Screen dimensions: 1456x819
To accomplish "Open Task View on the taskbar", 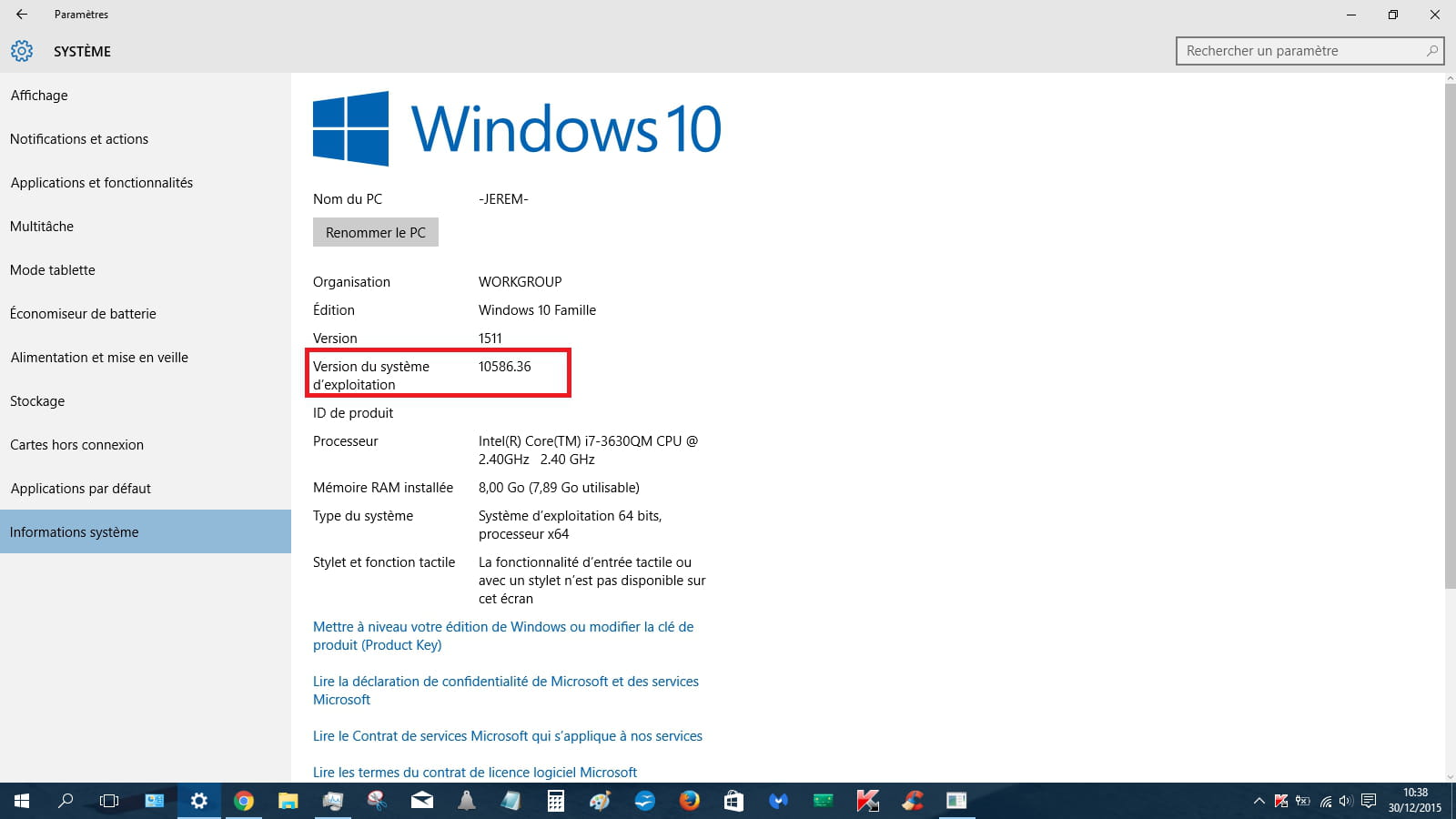I will pyautogui.click(x=109, y=801).
